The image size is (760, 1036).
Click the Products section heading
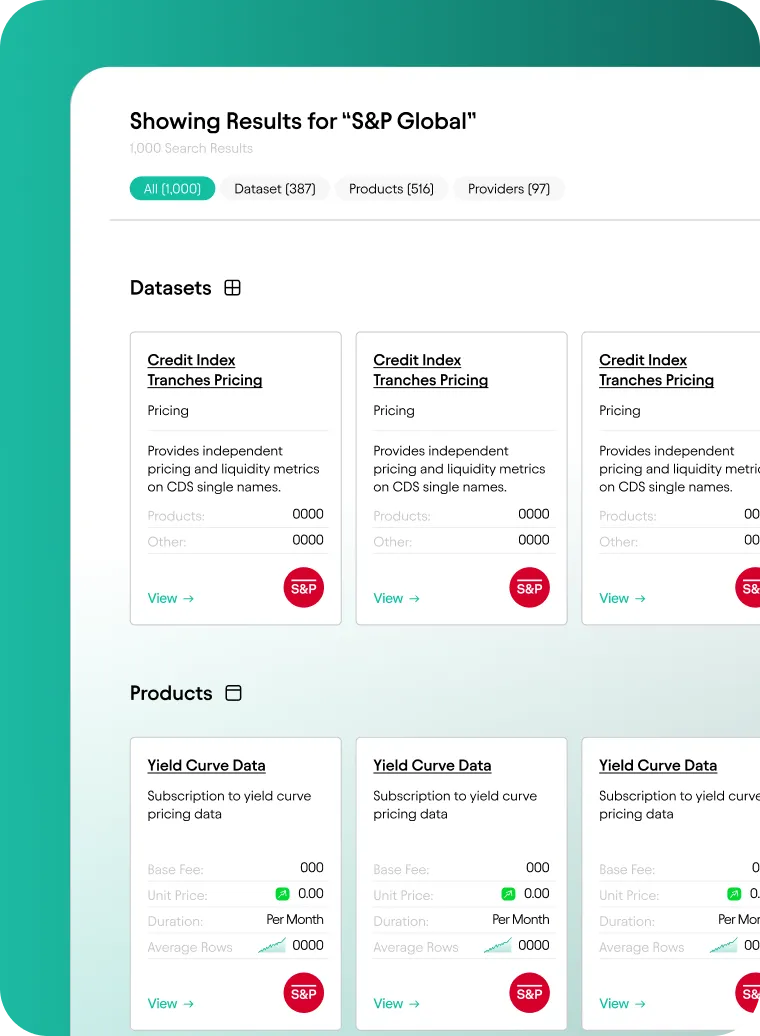pos(171,693)
